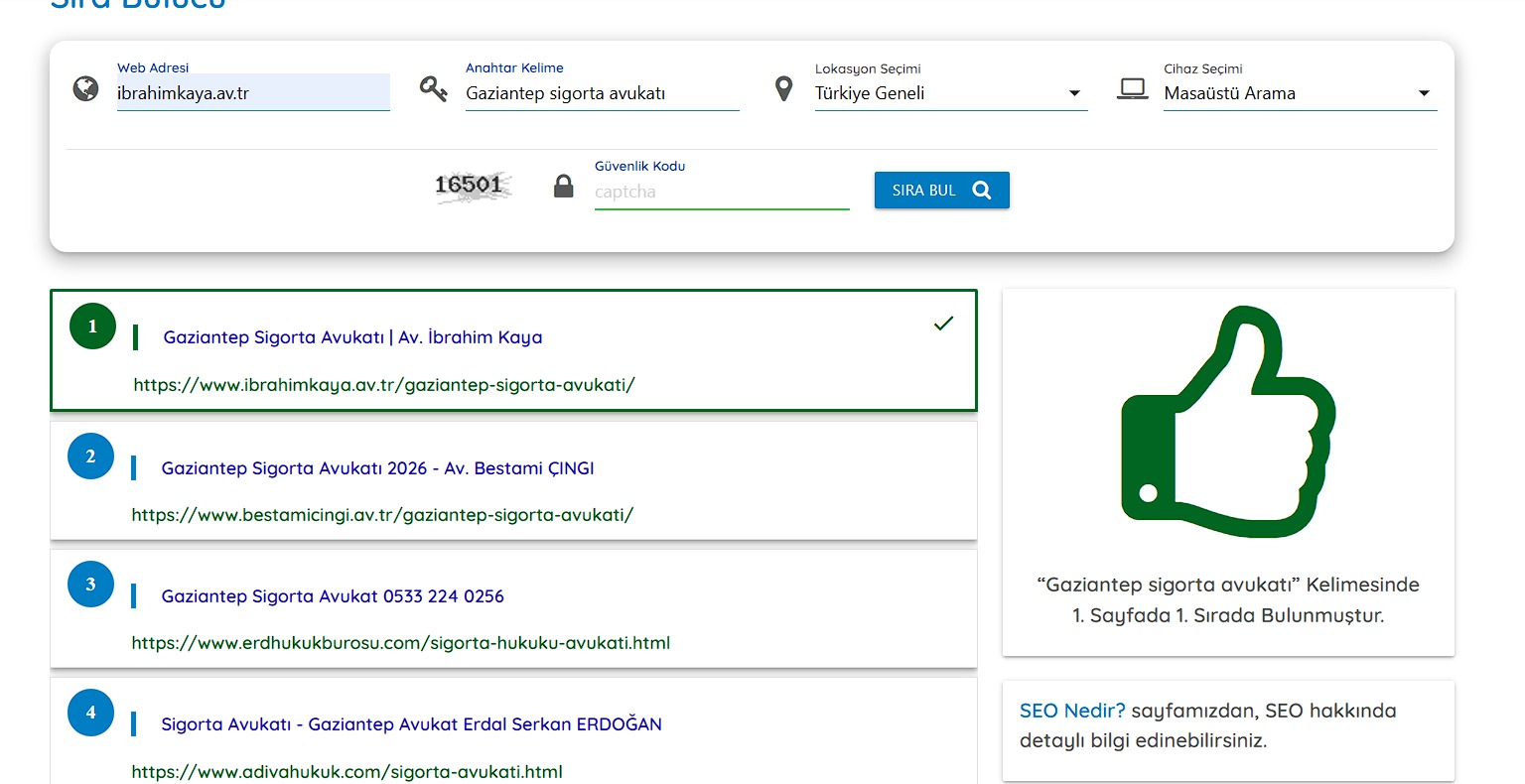Click the Anahtar Kelime keyword field
The height and width of the screenshot is (784, 1525).
click(x=602, y=93)
